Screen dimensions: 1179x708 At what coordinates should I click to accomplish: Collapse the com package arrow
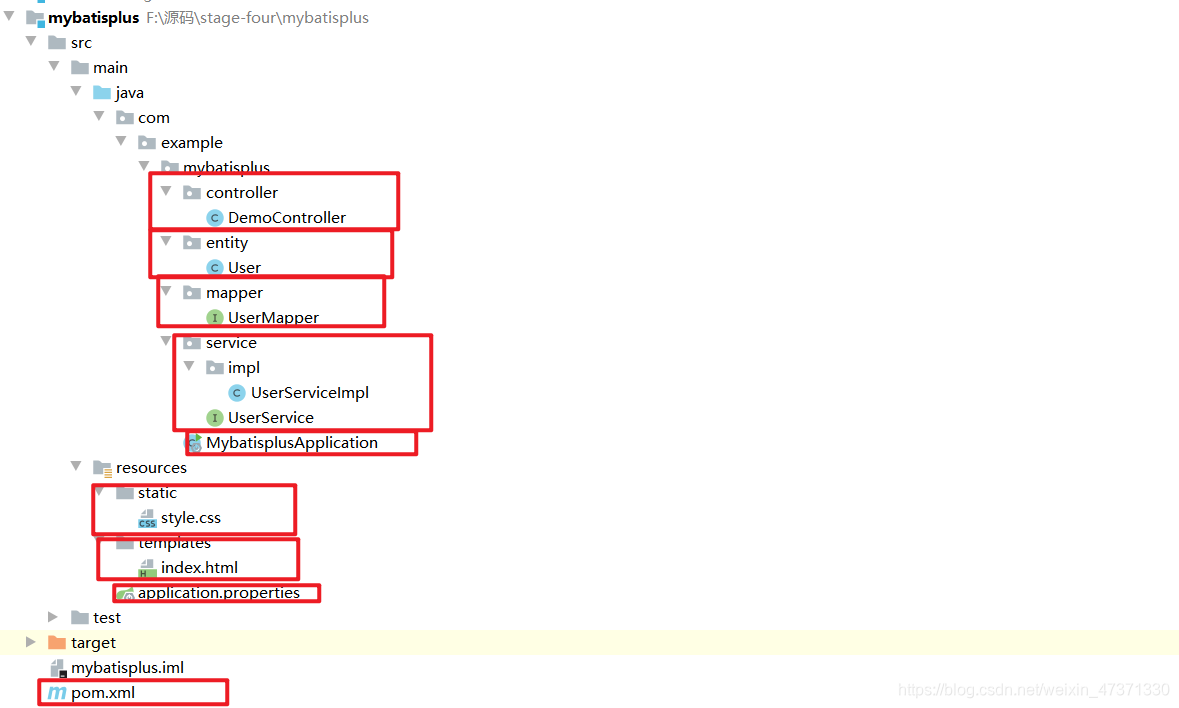pyautogui.click(x=99, y=116)
